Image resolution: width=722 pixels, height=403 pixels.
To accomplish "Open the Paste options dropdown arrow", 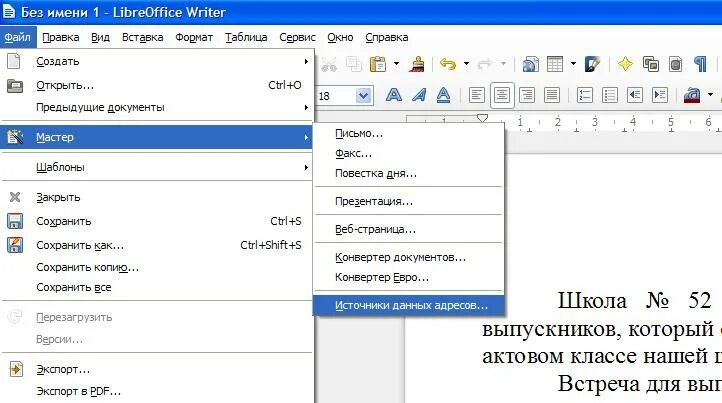I will [x=396, y=64].
